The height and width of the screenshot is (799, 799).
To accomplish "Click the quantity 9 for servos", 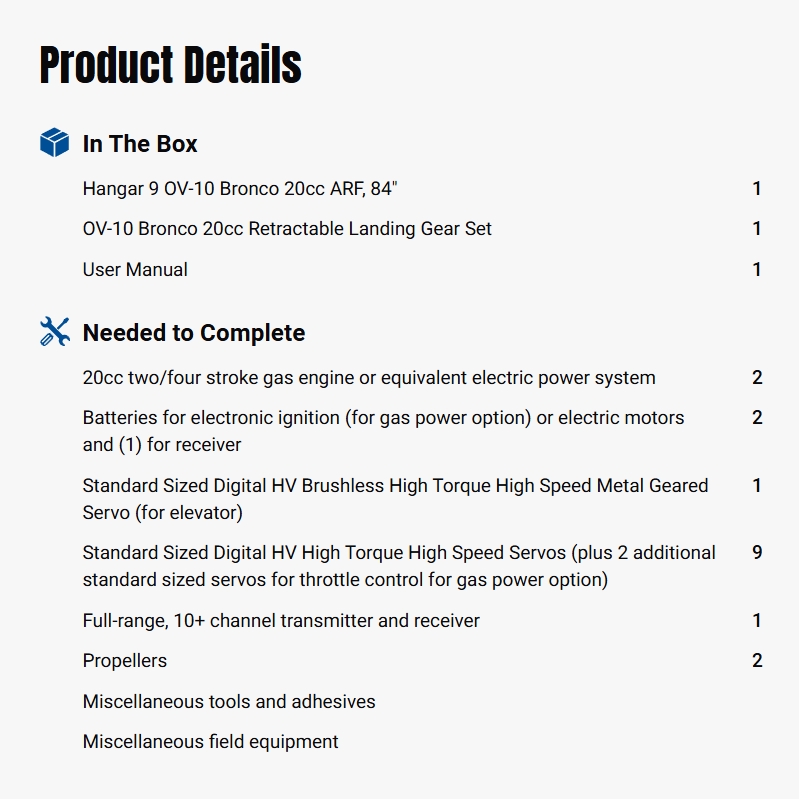I will (x=757, y=552).
